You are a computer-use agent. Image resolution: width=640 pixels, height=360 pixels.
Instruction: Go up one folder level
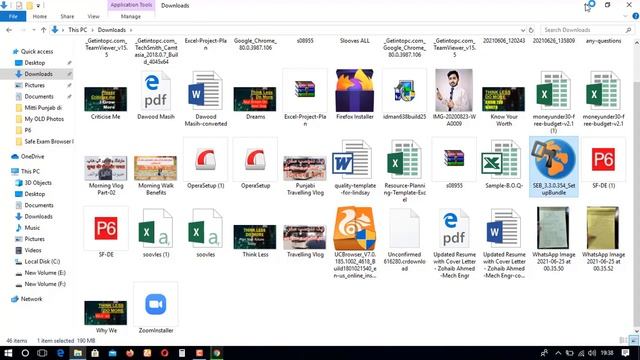click(x=43, y=30)
